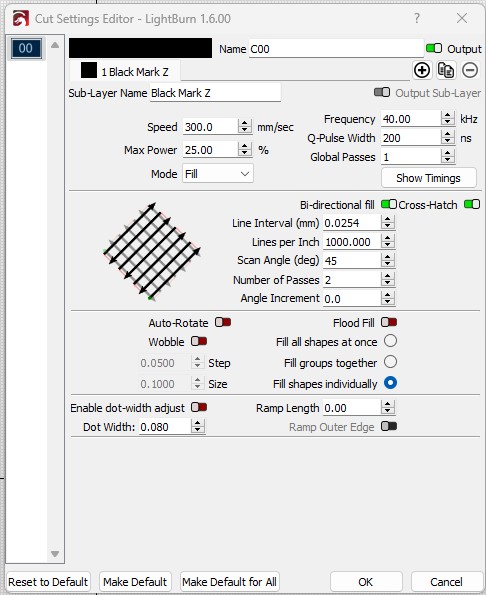Toggle the Ramp Outer Edge switch
This screenshot has width=486, height=595.
[389, 427]
